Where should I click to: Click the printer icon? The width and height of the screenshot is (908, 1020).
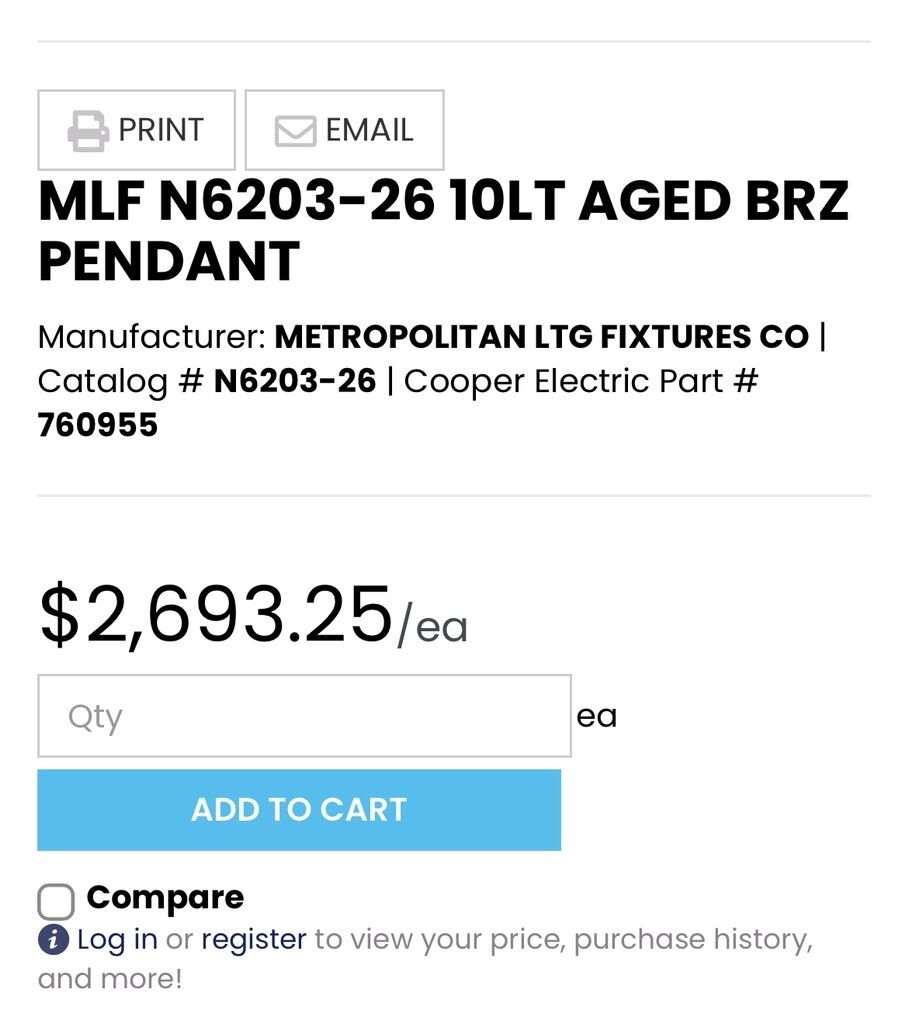point(88,131)
